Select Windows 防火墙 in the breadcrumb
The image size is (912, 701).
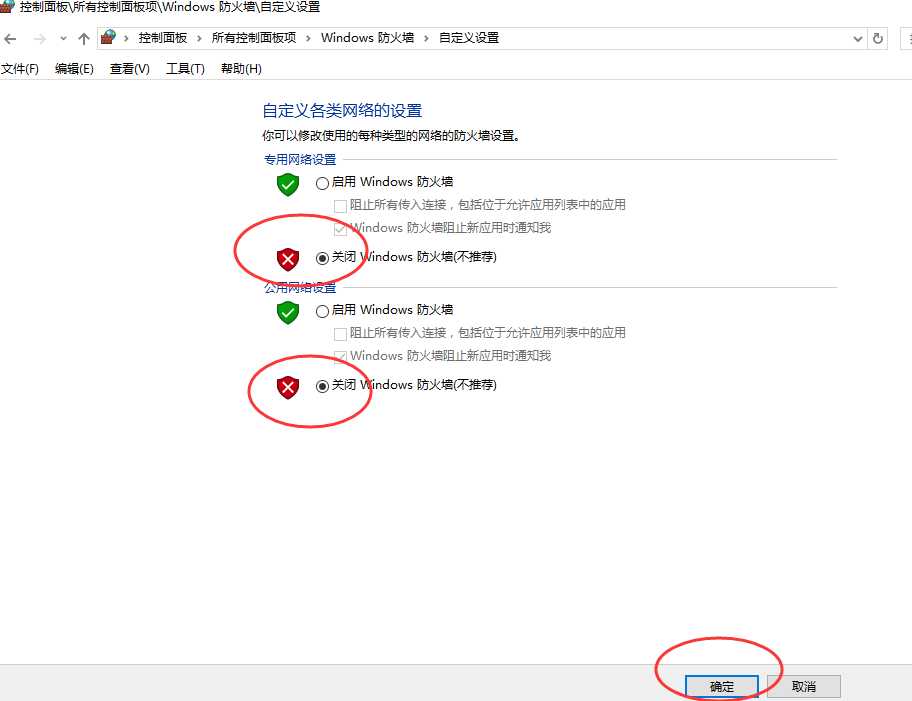[x=368, y=38]
